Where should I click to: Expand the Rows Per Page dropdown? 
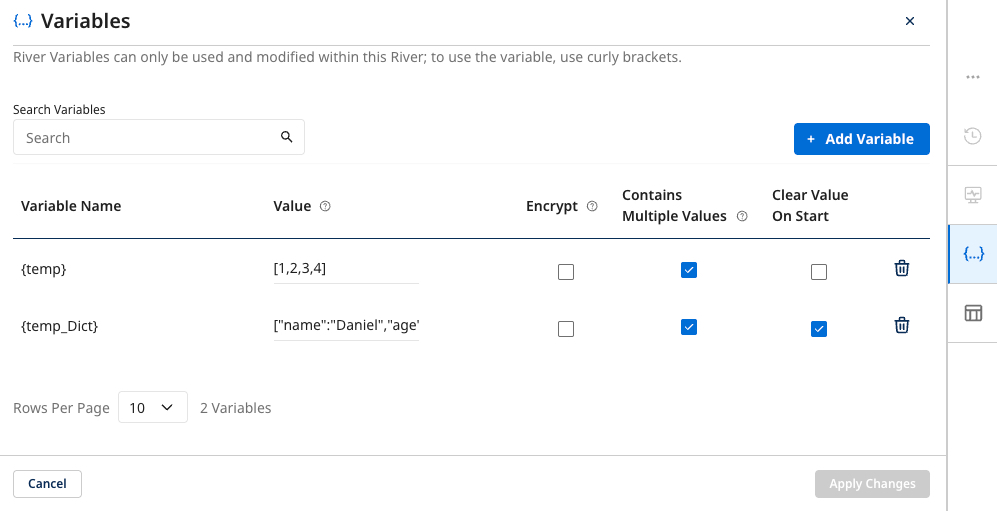[153, 407]
